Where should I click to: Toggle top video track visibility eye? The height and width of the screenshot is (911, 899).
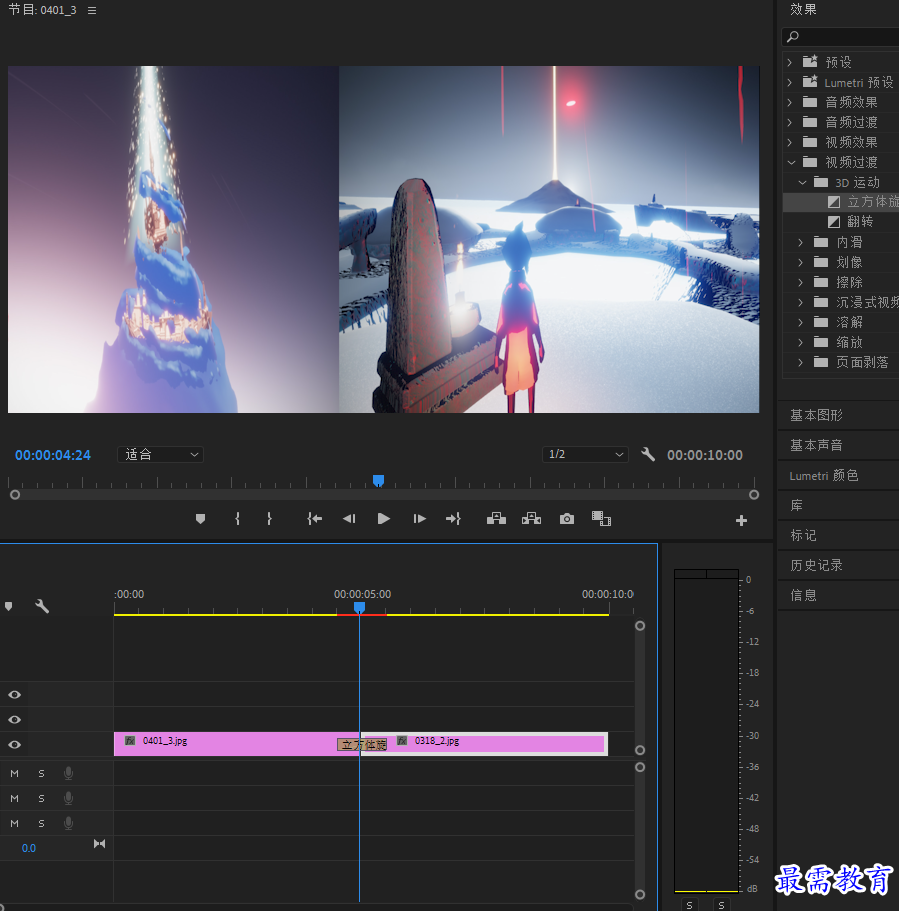[15, 694]
